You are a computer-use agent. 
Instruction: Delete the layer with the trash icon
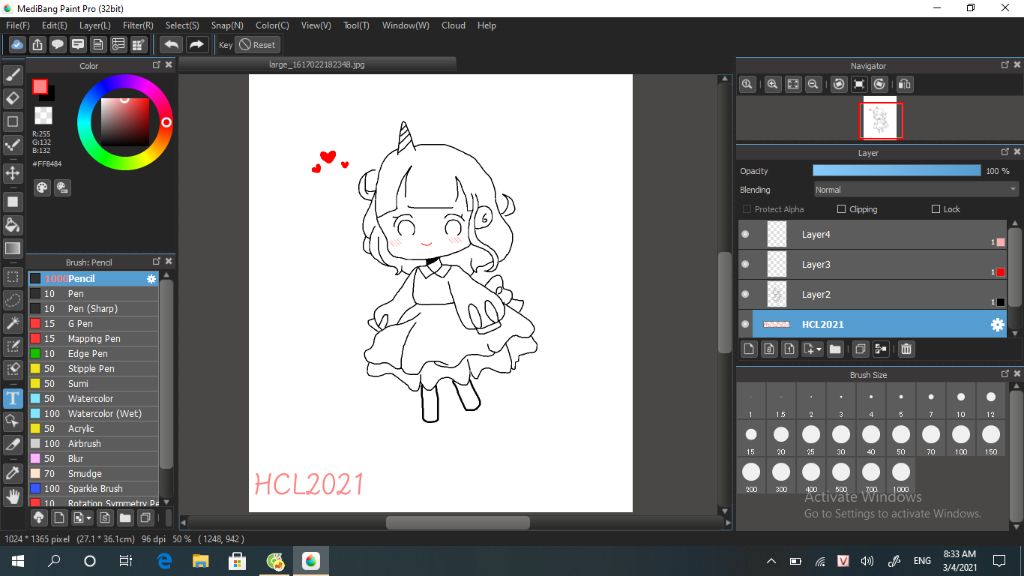(906, 349)
